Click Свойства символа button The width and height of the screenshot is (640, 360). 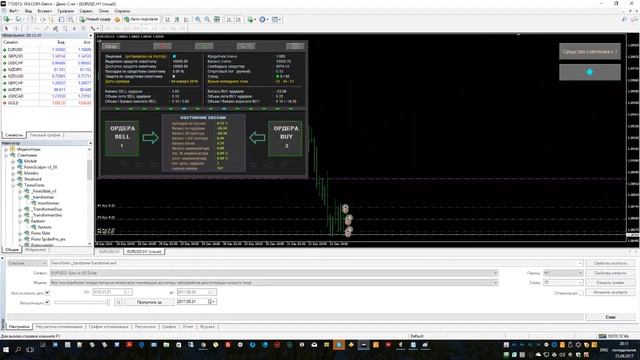coord(610,273)
